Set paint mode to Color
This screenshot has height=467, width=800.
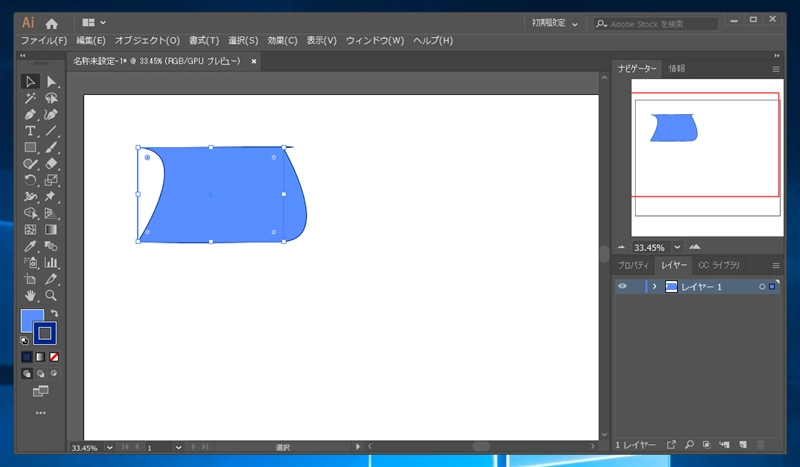pyautogui.click(x=27, y=357)
